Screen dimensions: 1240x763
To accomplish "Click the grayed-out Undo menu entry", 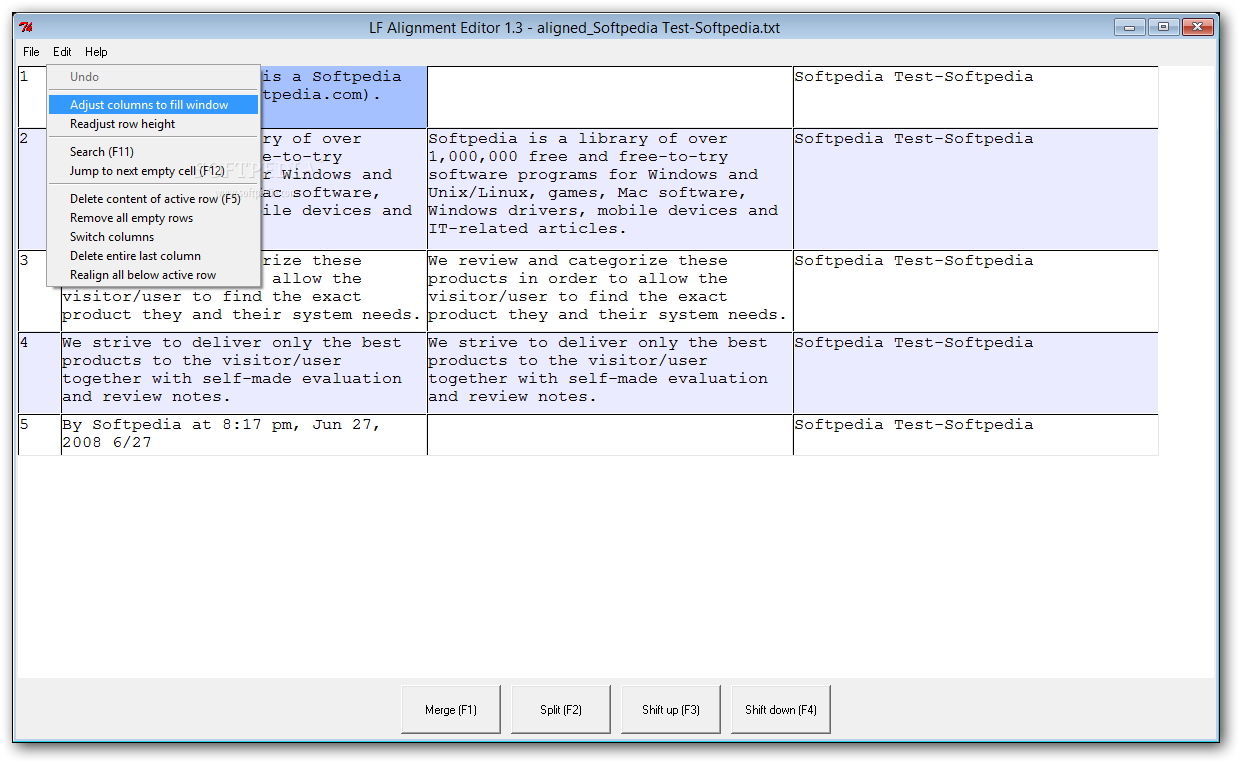I will [153, 77].
